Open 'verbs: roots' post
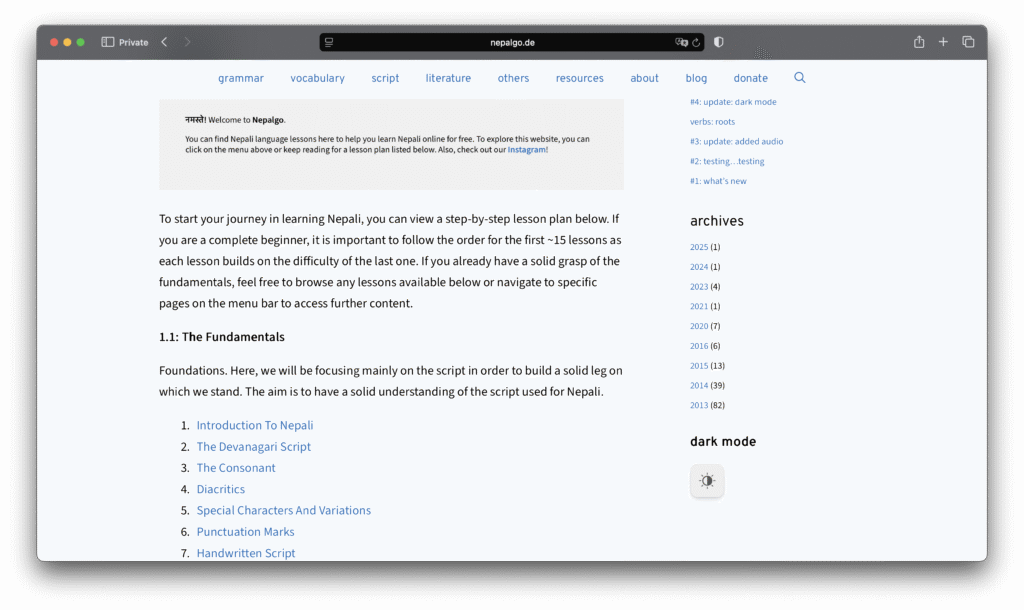1024x610 pixels. (712, 121)
